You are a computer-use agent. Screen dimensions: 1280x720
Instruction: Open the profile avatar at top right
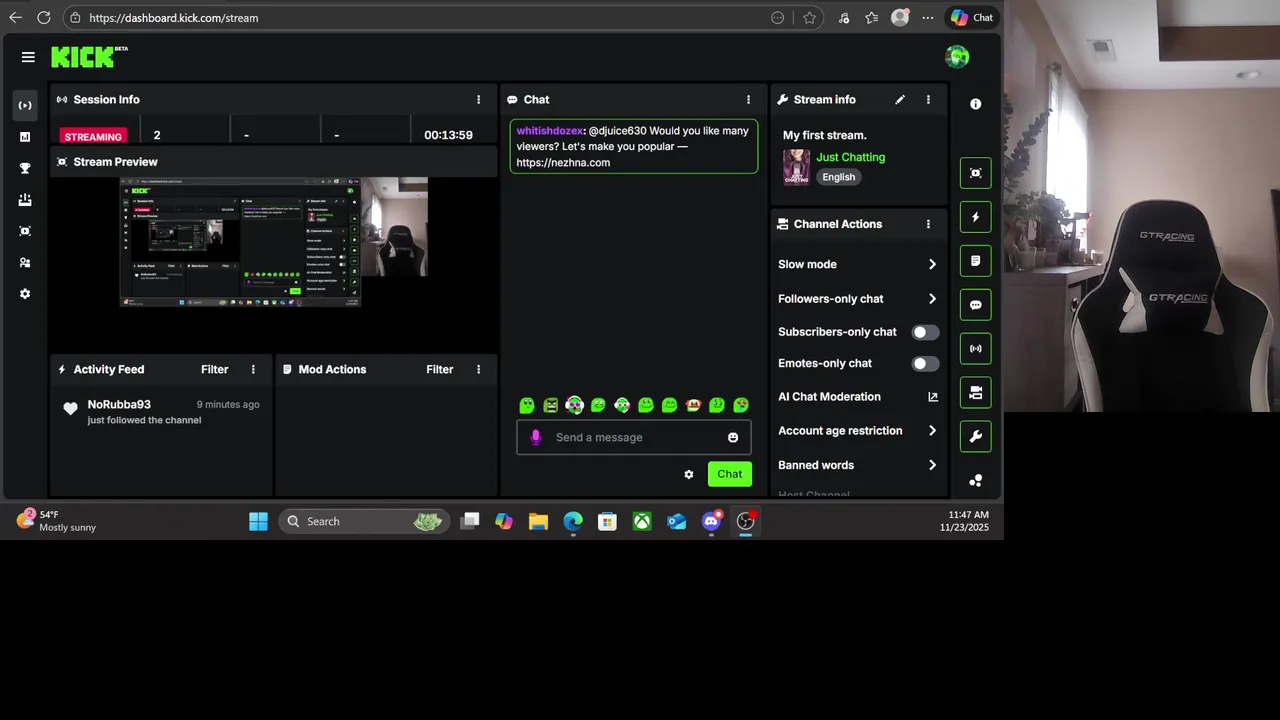coord(957,57)
